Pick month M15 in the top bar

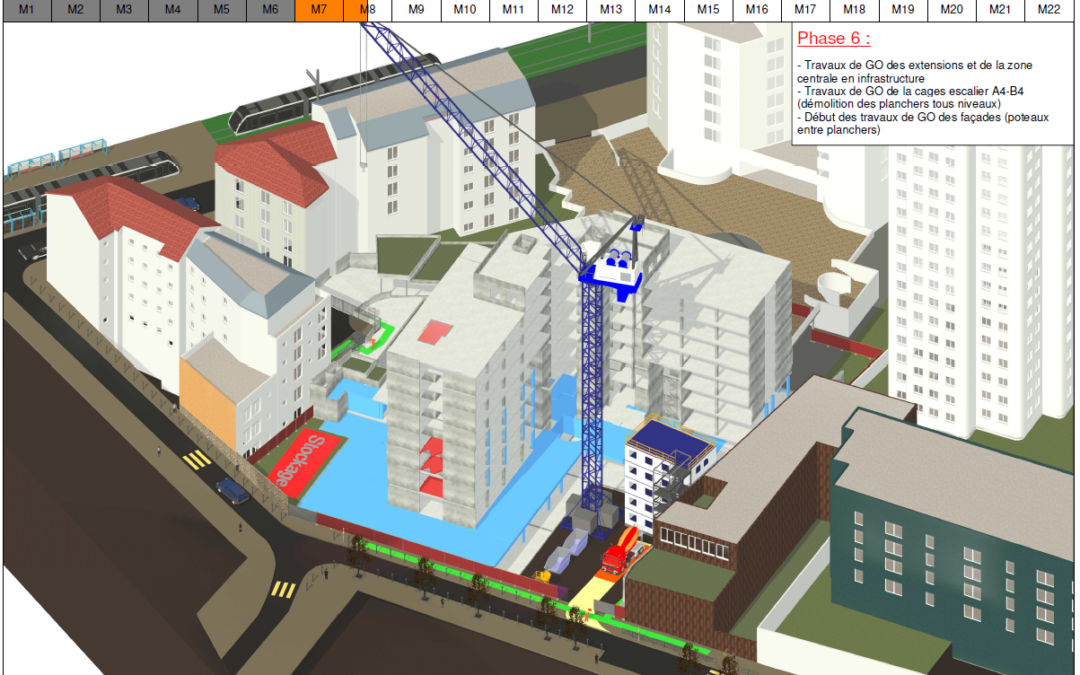(708, 10)
